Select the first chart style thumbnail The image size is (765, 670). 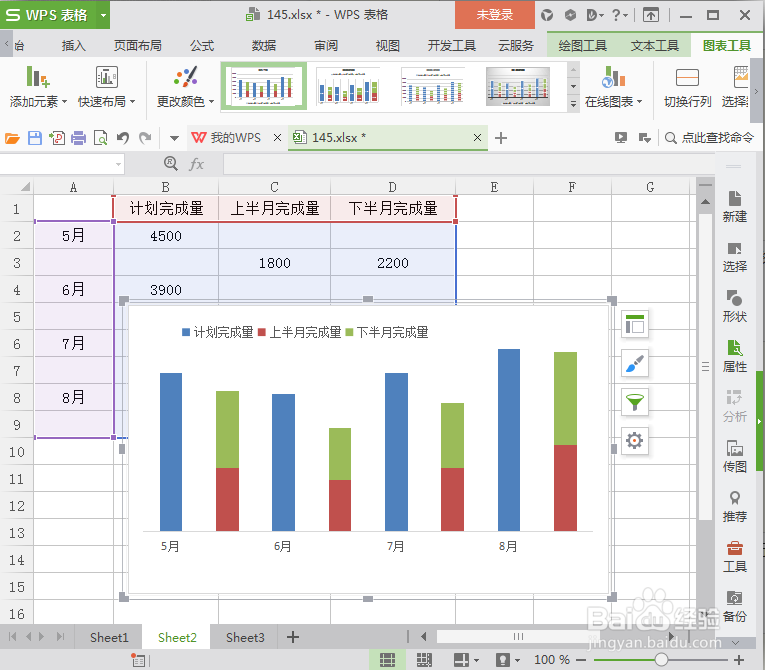(264, 86)
